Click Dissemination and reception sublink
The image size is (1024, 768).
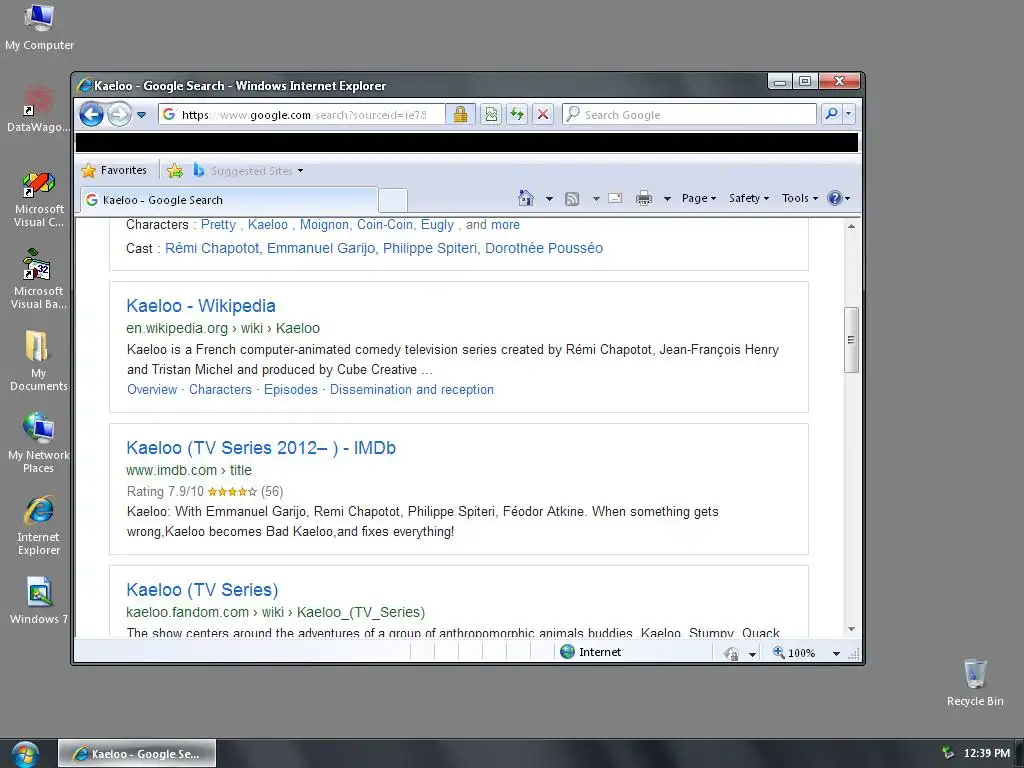coord(411,390)
